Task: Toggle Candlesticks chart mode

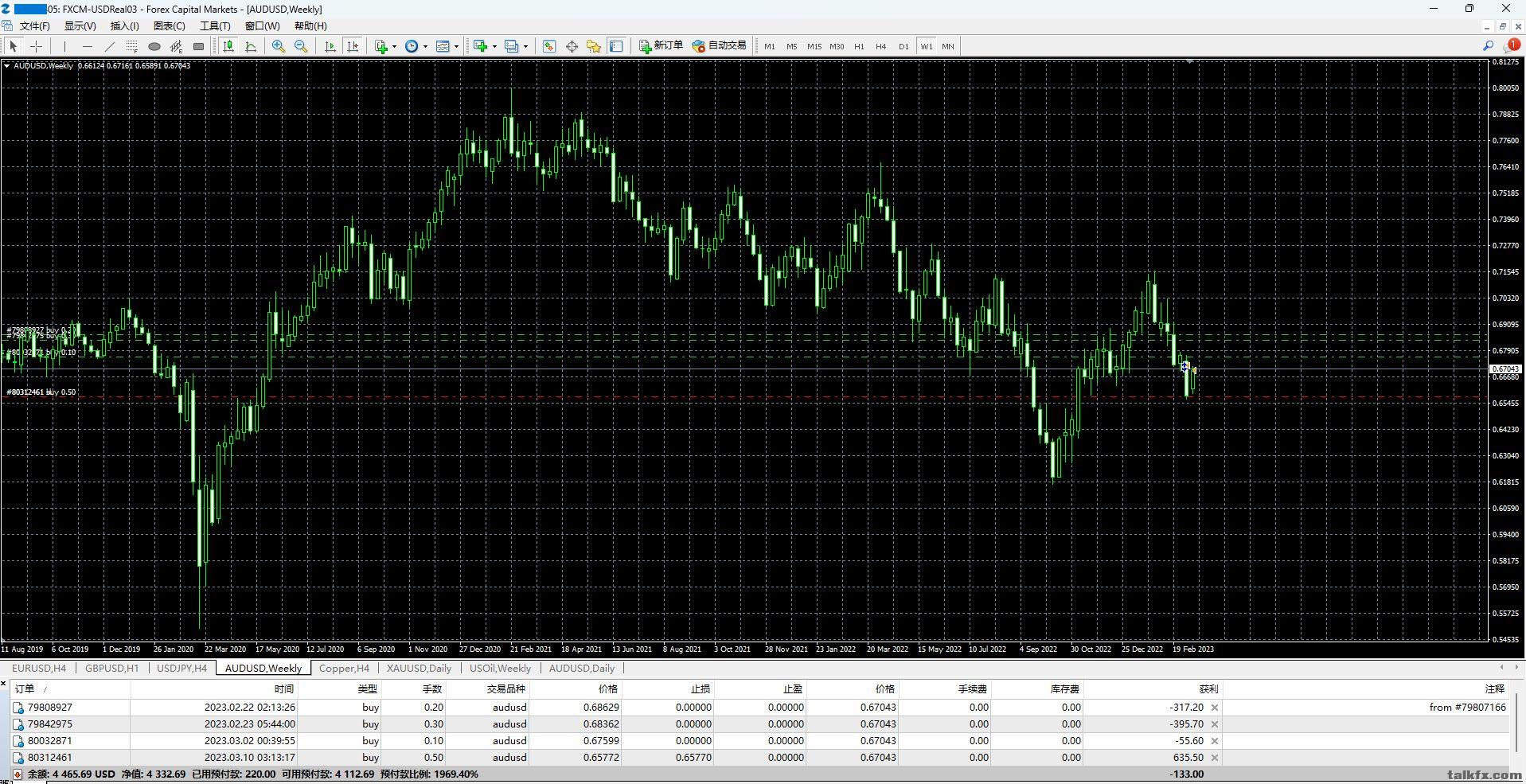Action: click(x=228, y=46)
